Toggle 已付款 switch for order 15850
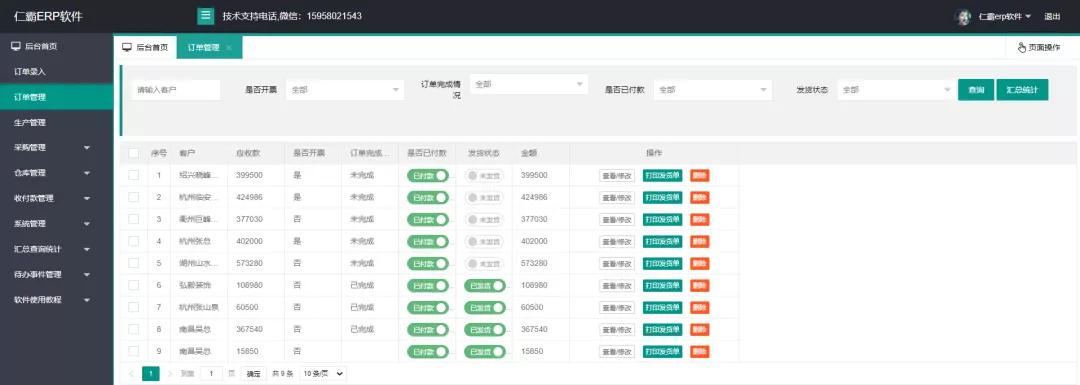 (x=428, y=352)
